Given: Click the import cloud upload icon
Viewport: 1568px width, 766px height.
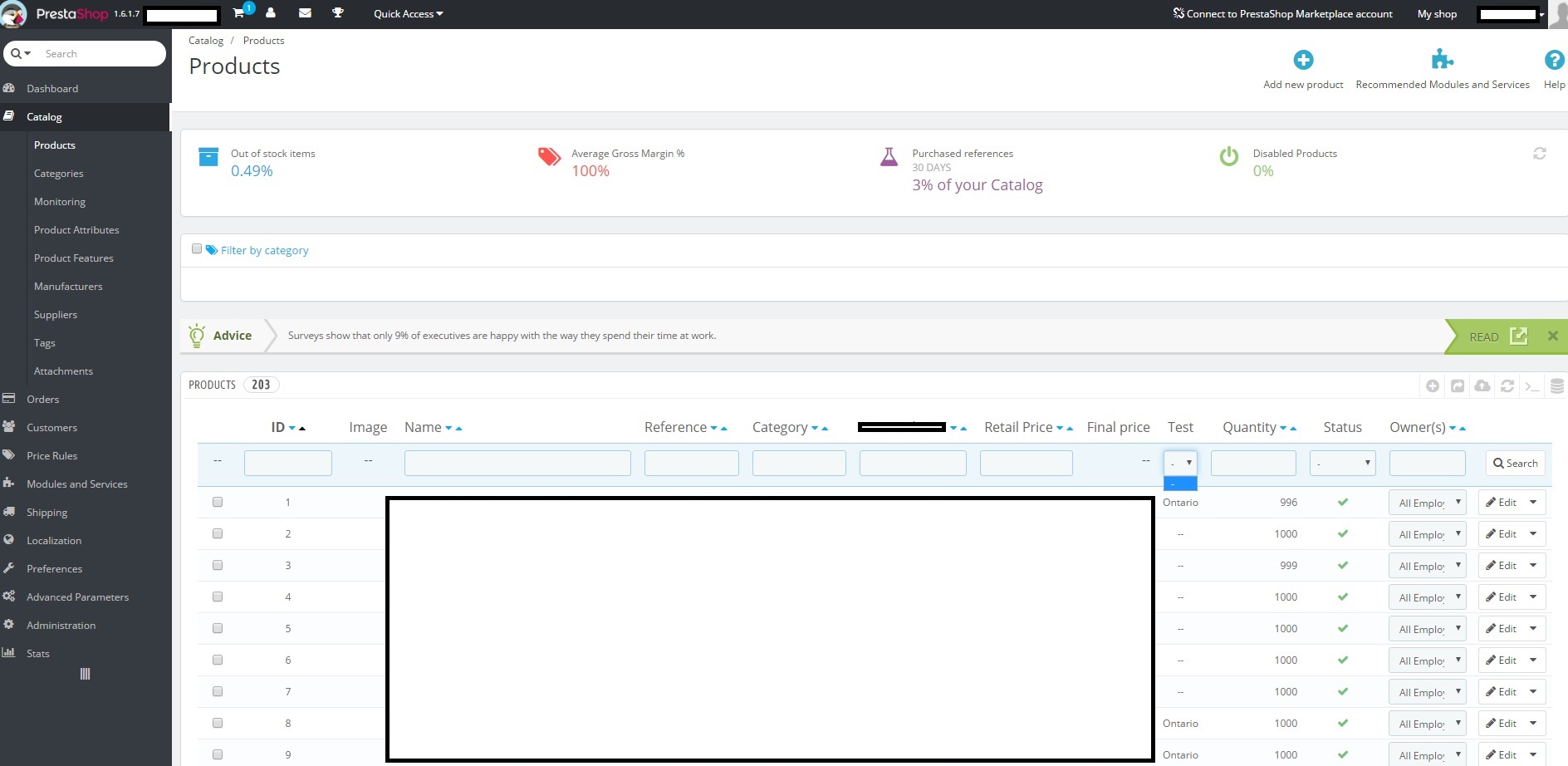Looking at the screenshot, I should [1482, 385].
